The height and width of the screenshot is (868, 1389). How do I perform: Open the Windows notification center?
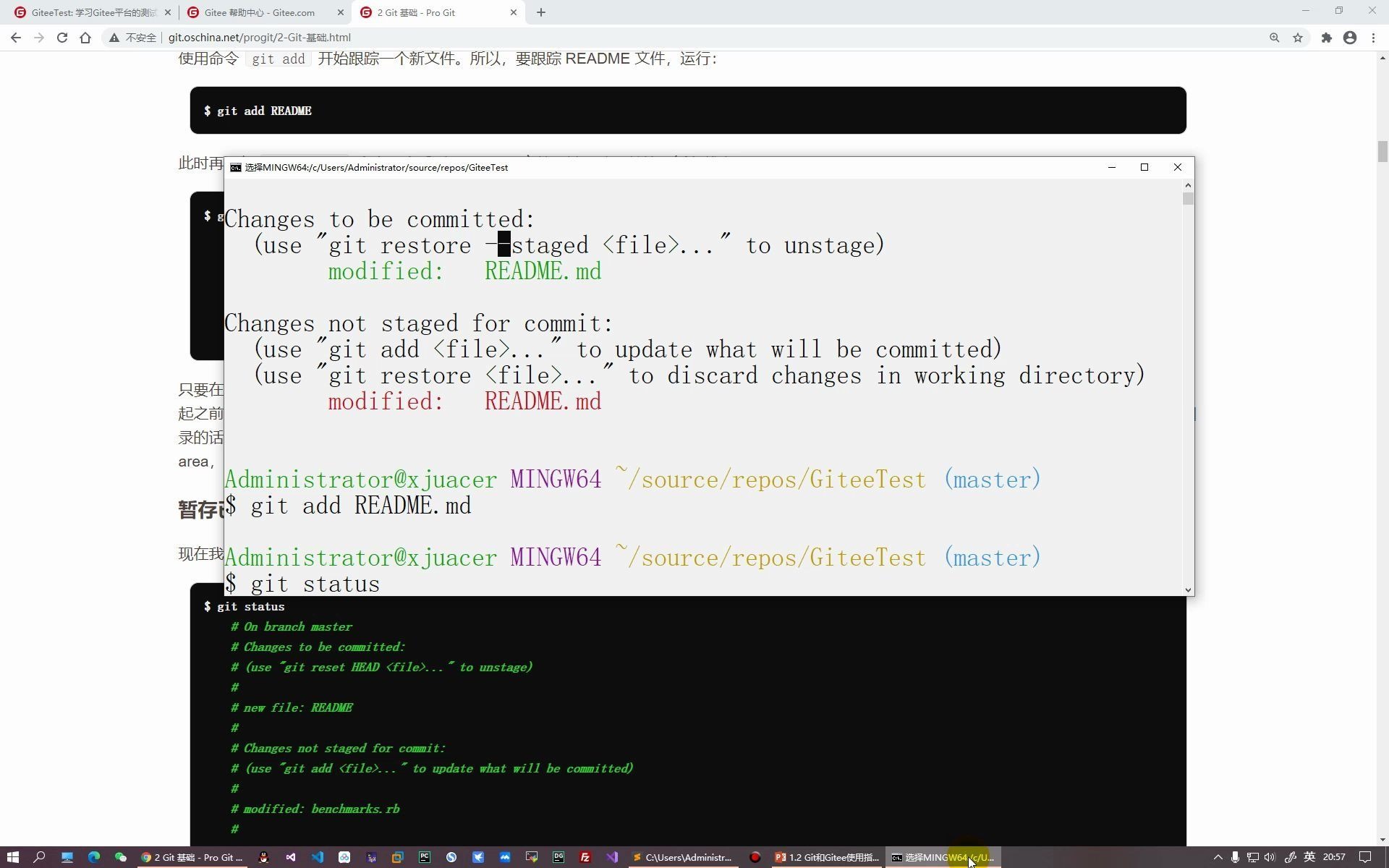point(1366,857)
